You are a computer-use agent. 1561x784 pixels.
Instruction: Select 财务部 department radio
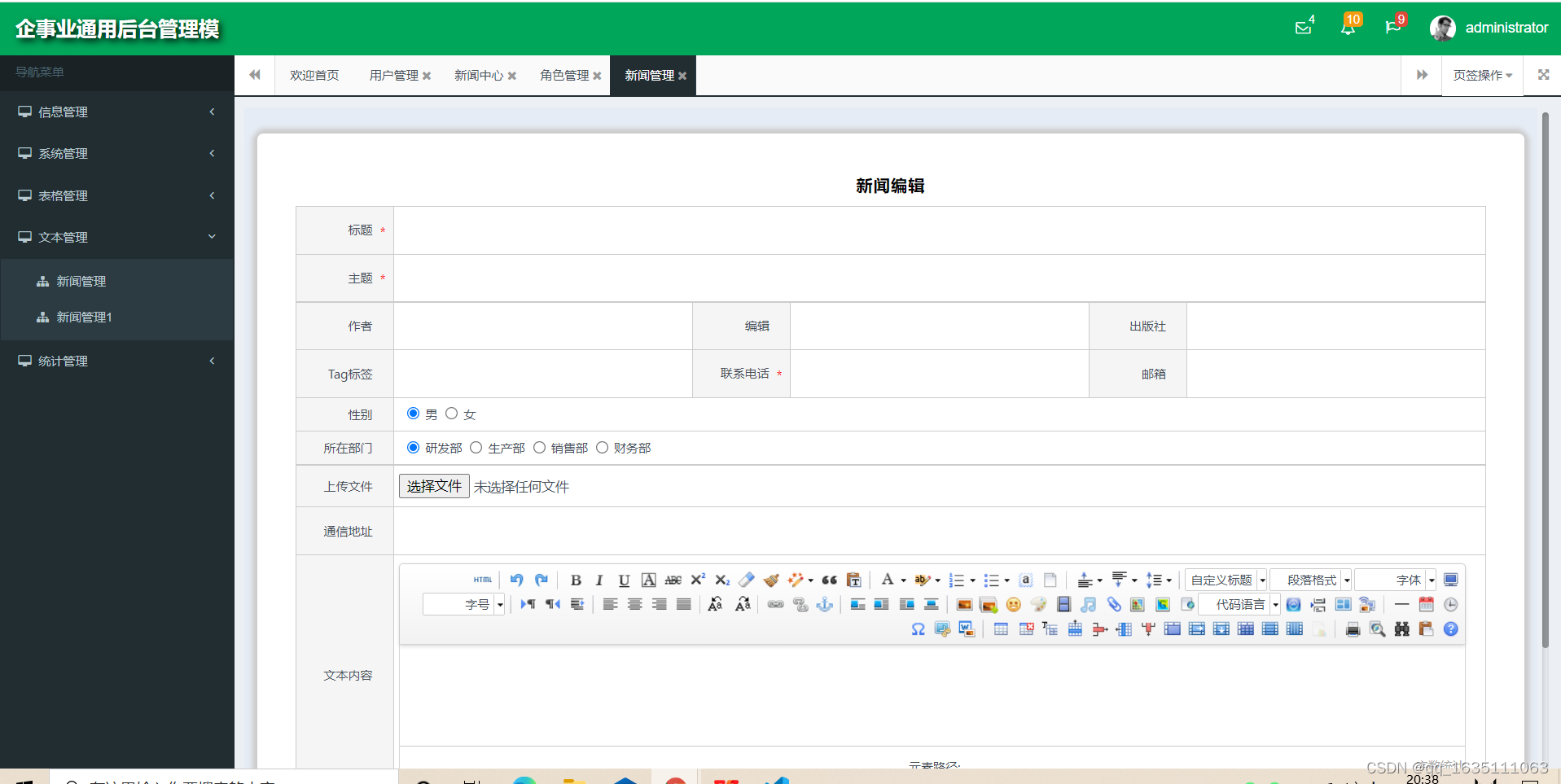602,447
